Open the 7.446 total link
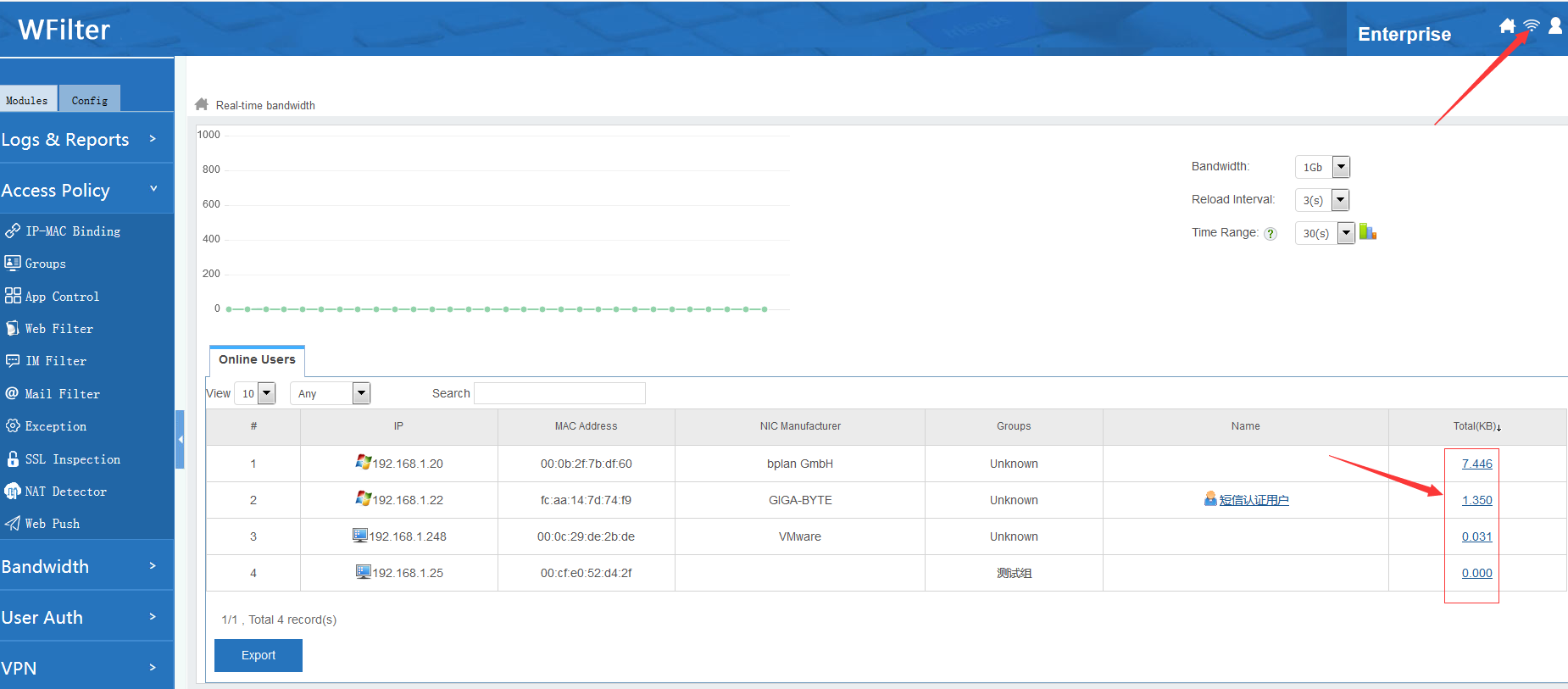 (1476, 464)
